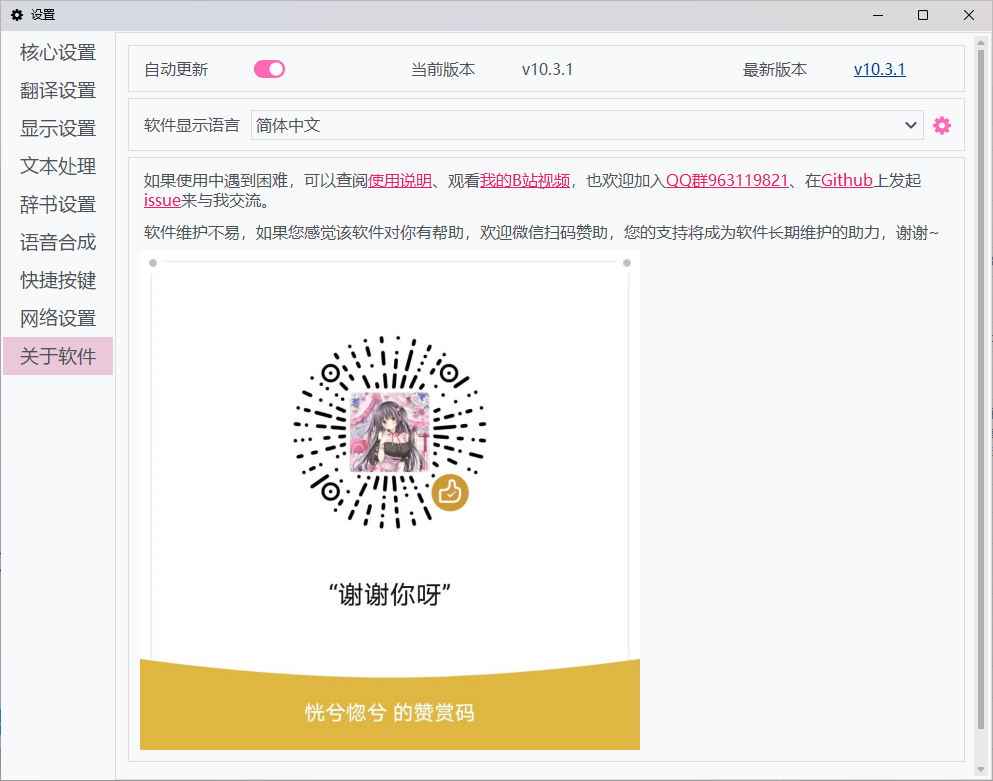Switch to the 核心设置 section
This screenshot has width=993, height=781.
tap(56, 52)
